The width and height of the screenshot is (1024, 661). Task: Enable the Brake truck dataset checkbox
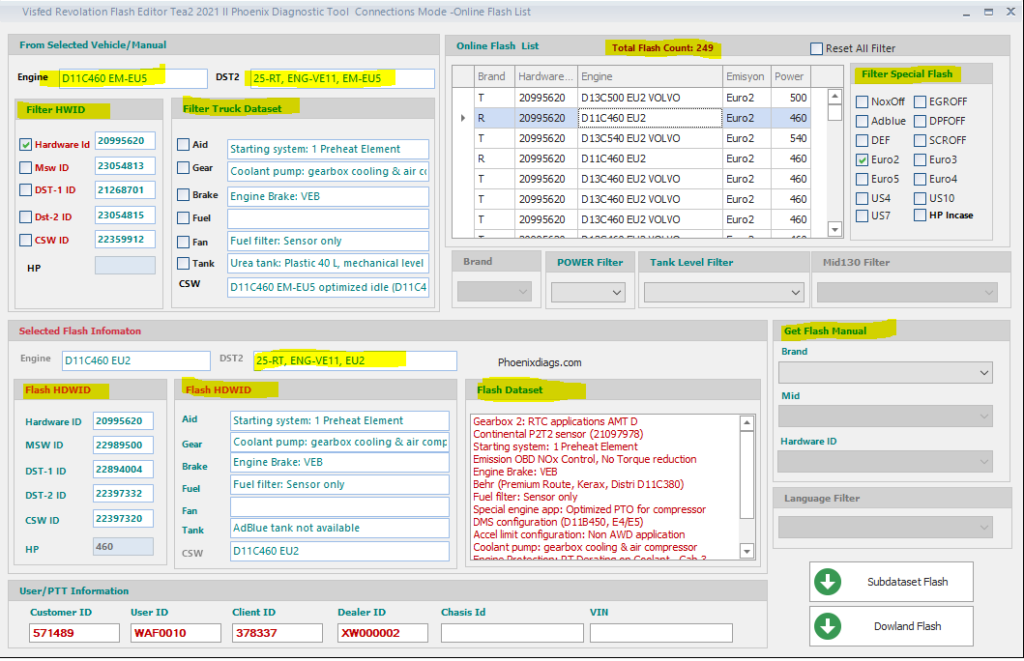click(x=184, y=195)
